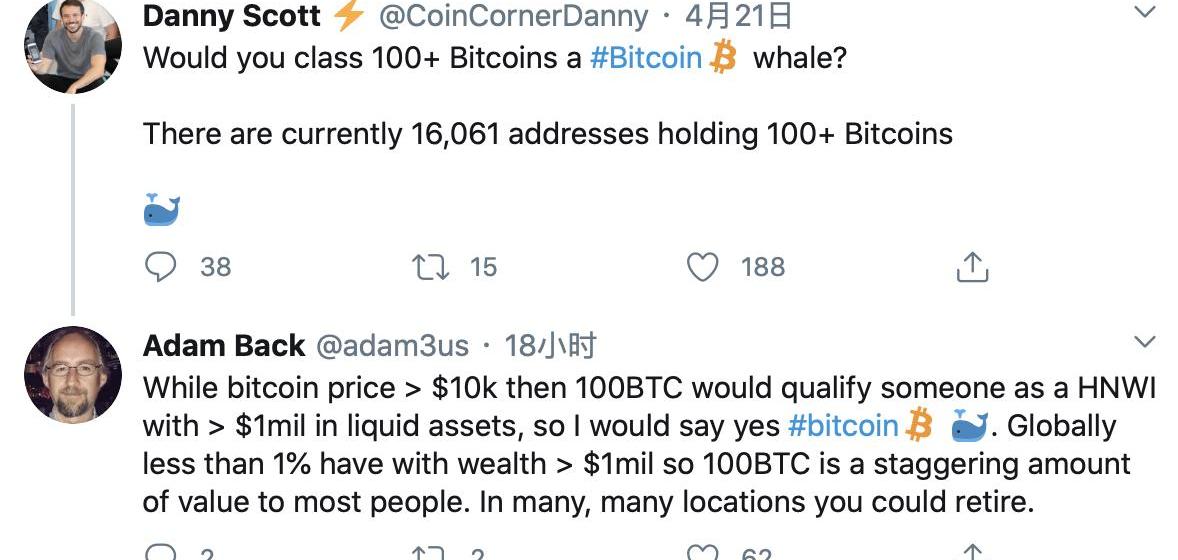The width and height of the screenshot is (1178, 560).
Task: View Danny Scott's profile picture
Action: coord(72,45)
